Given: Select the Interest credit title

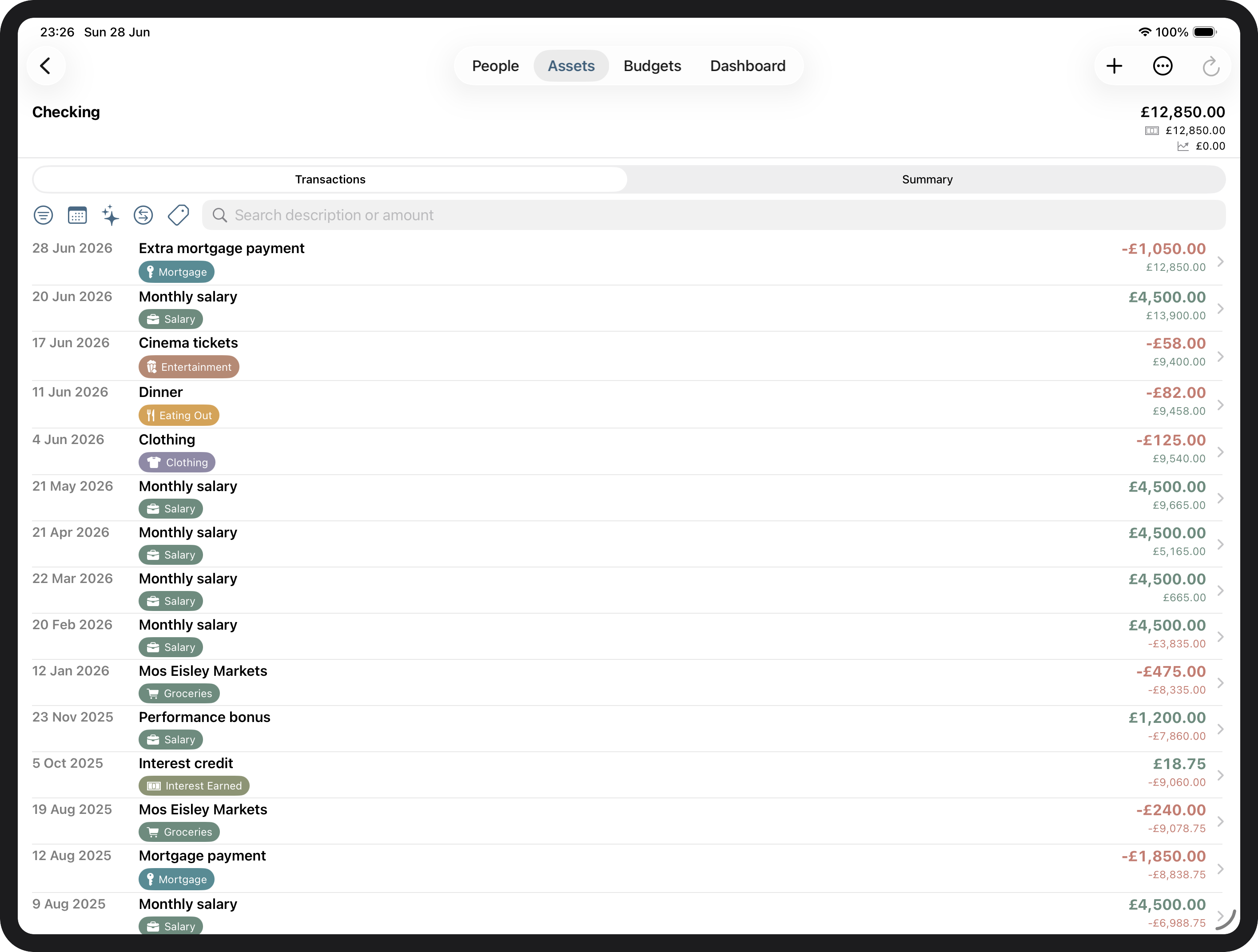Looking at the screenshot, I should pyautogui.click(x=186, y=763).
